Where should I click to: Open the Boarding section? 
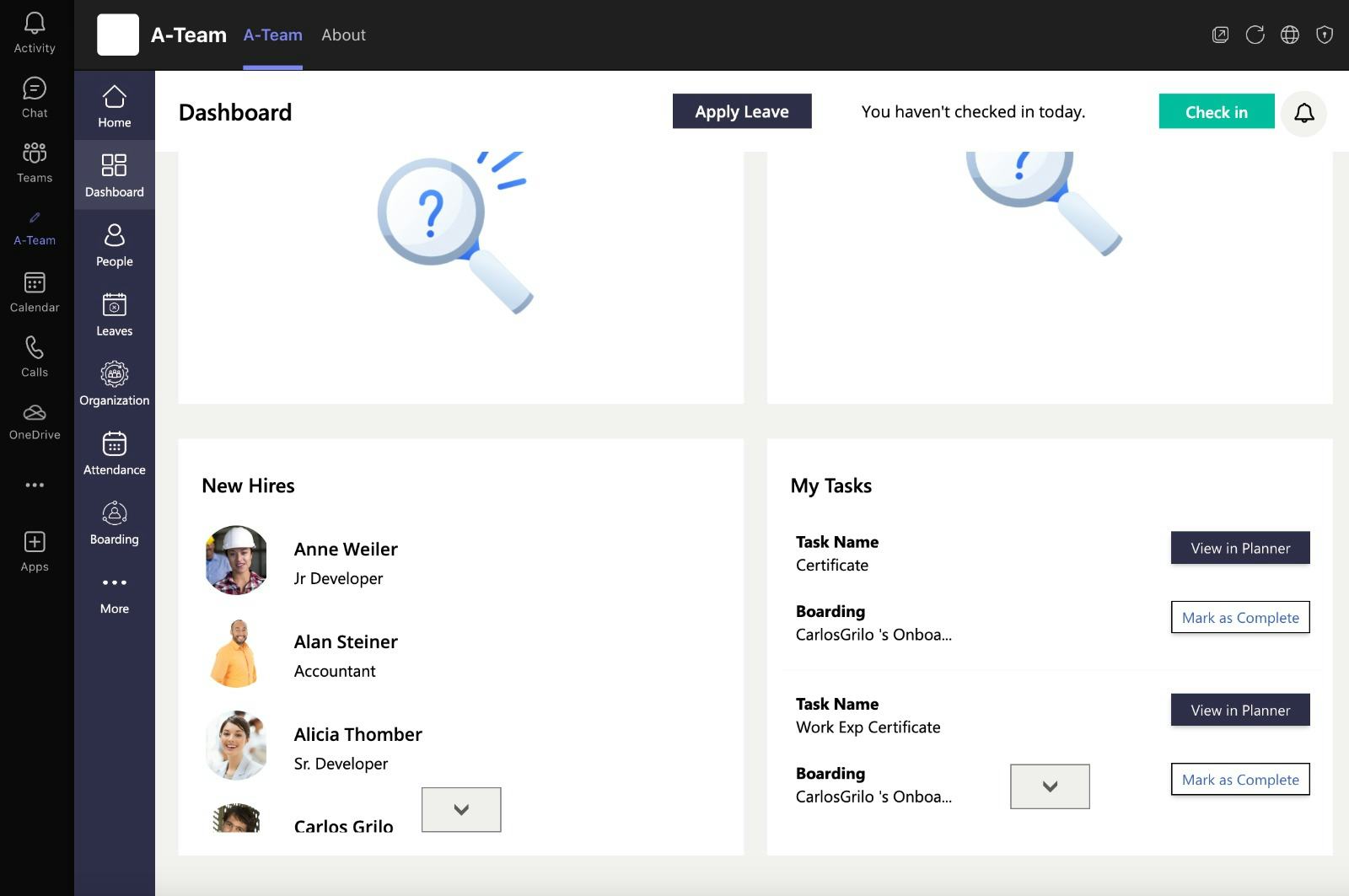[x=114, y=521]
